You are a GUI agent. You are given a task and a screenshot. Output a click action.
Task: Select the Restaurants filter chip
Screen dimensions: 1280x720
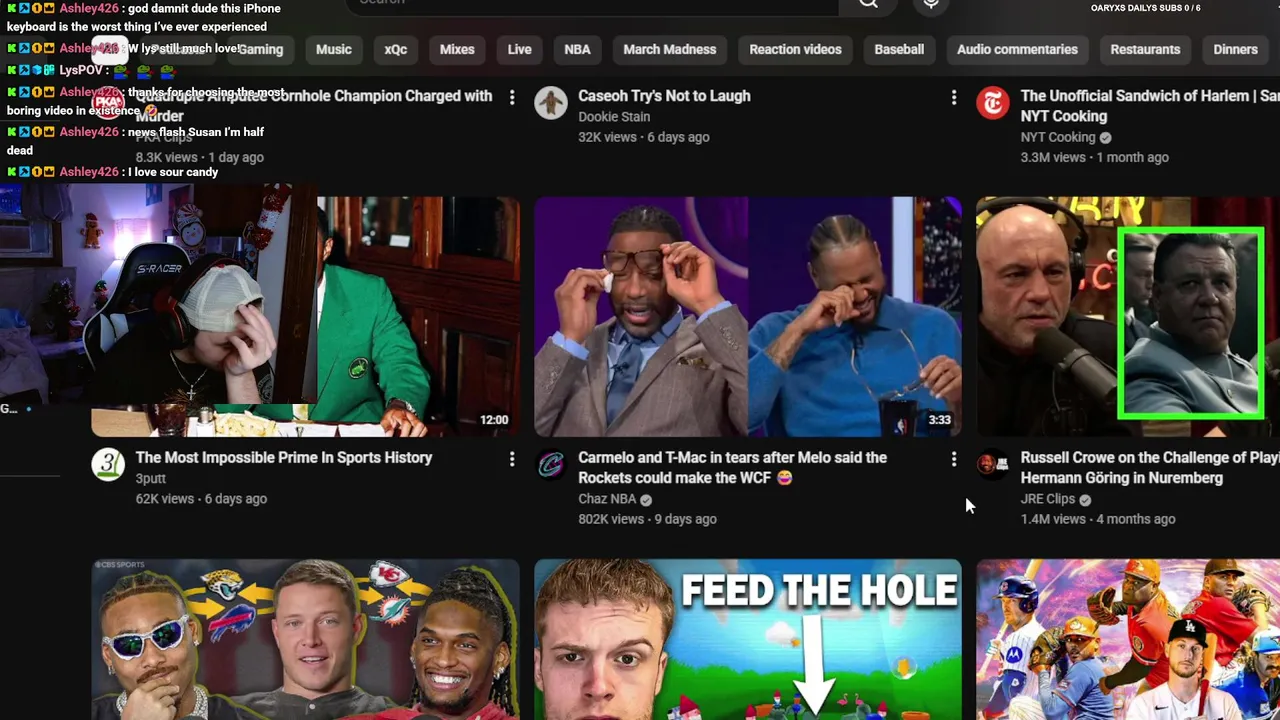[1145, 49]
